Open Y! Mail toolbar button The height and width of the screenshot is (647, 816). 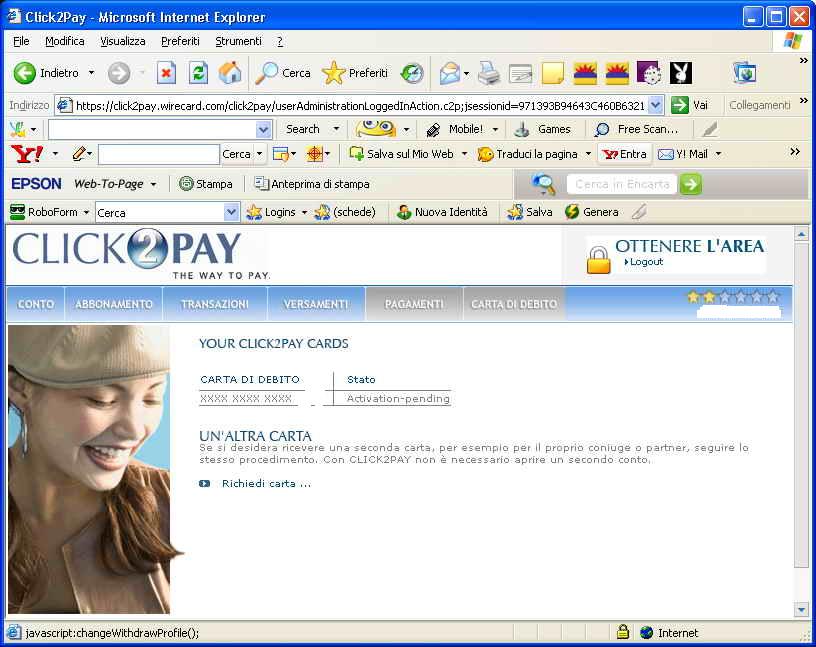pyautogui.click(x=683, y=154)
